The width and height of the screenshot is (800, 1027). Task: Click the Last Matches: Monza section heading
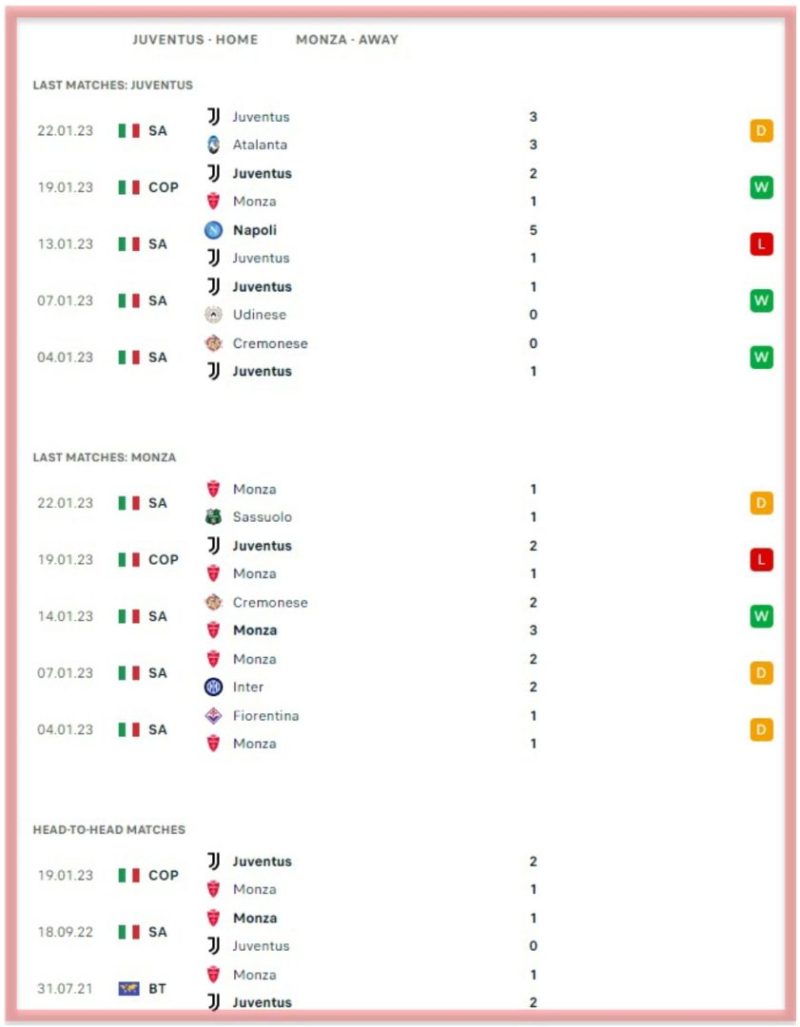(104, 457)
